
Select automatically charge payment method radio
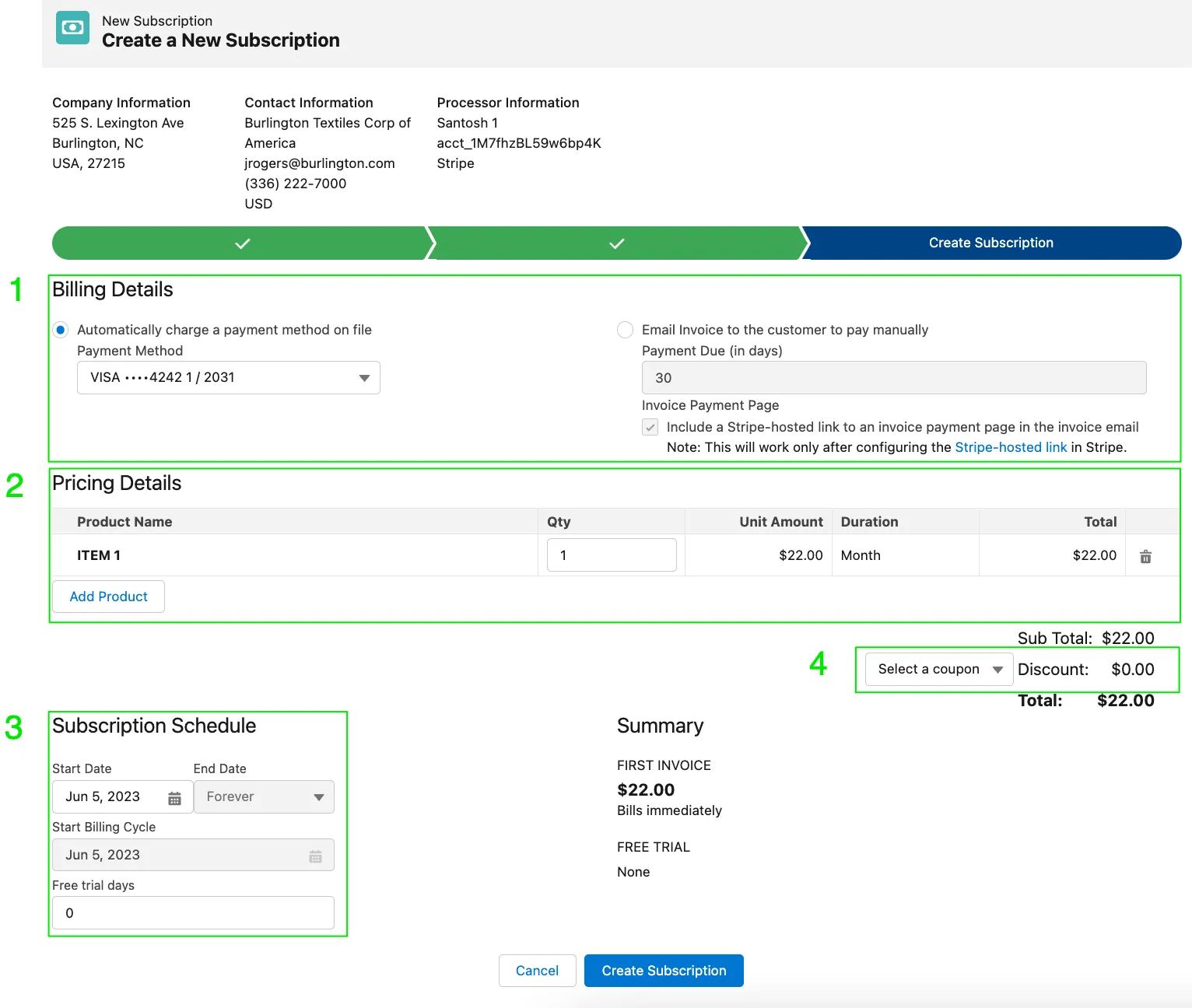(61, 330)
